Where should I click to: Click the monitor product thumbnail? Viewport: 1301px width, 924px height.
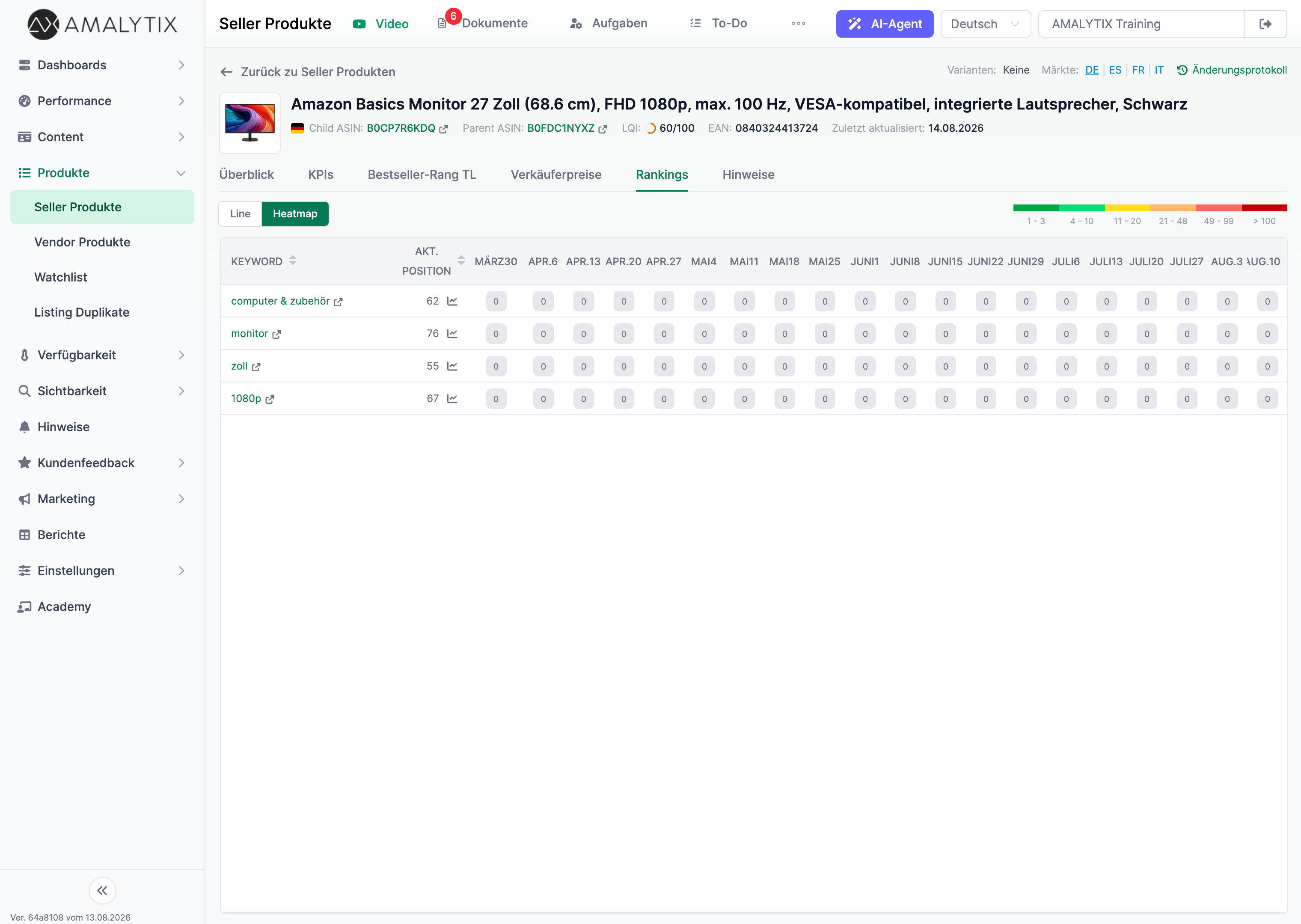point(250,123)
